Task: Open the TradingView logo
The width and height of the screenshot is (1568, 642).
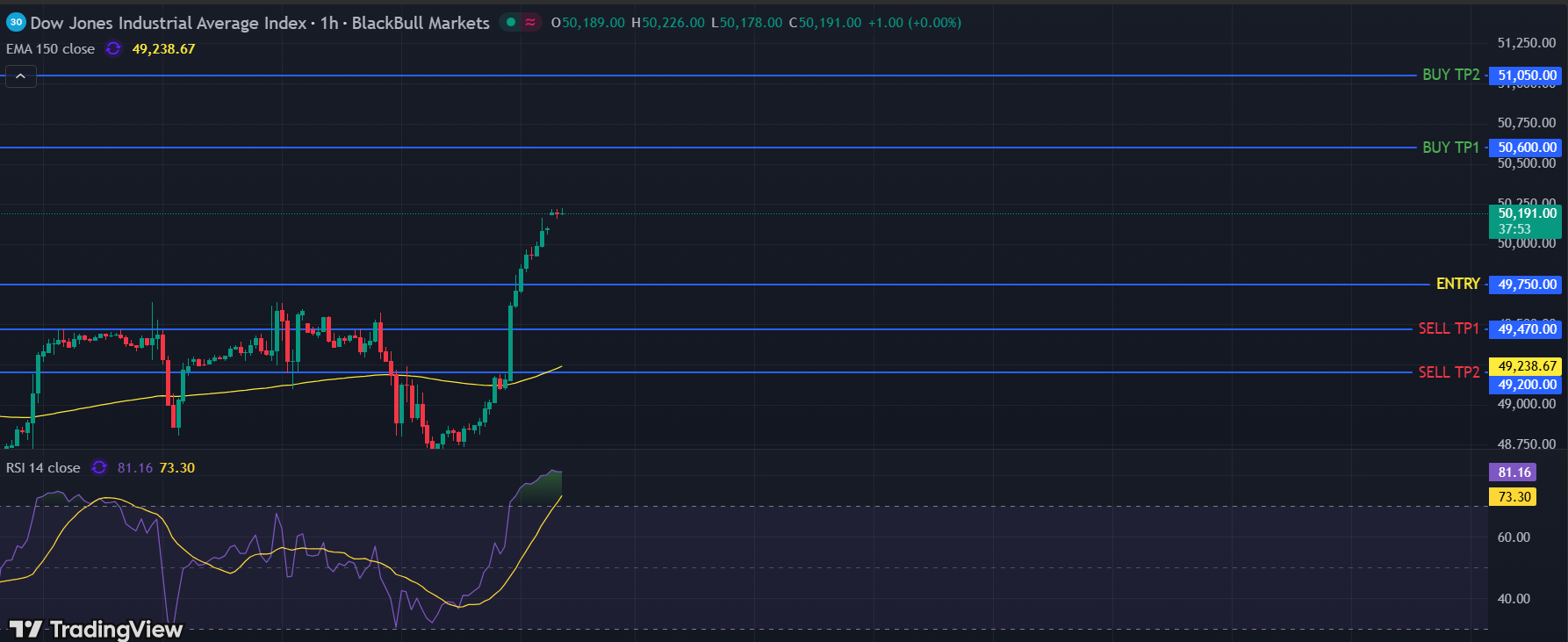Action: (97, 629)
